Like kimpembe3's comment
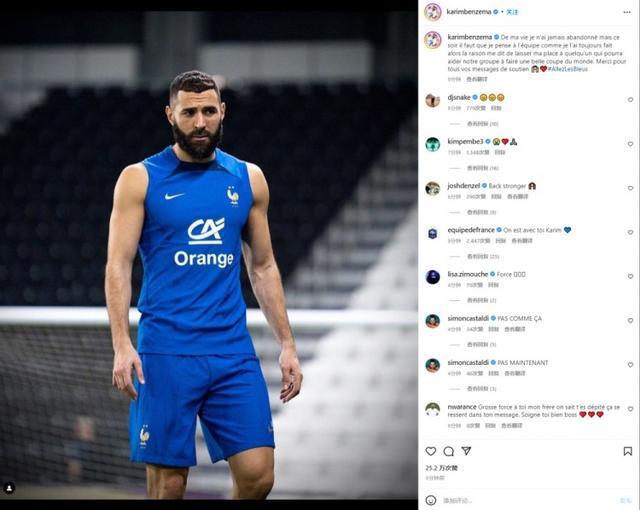640x510 pixels. click(630, 144)
